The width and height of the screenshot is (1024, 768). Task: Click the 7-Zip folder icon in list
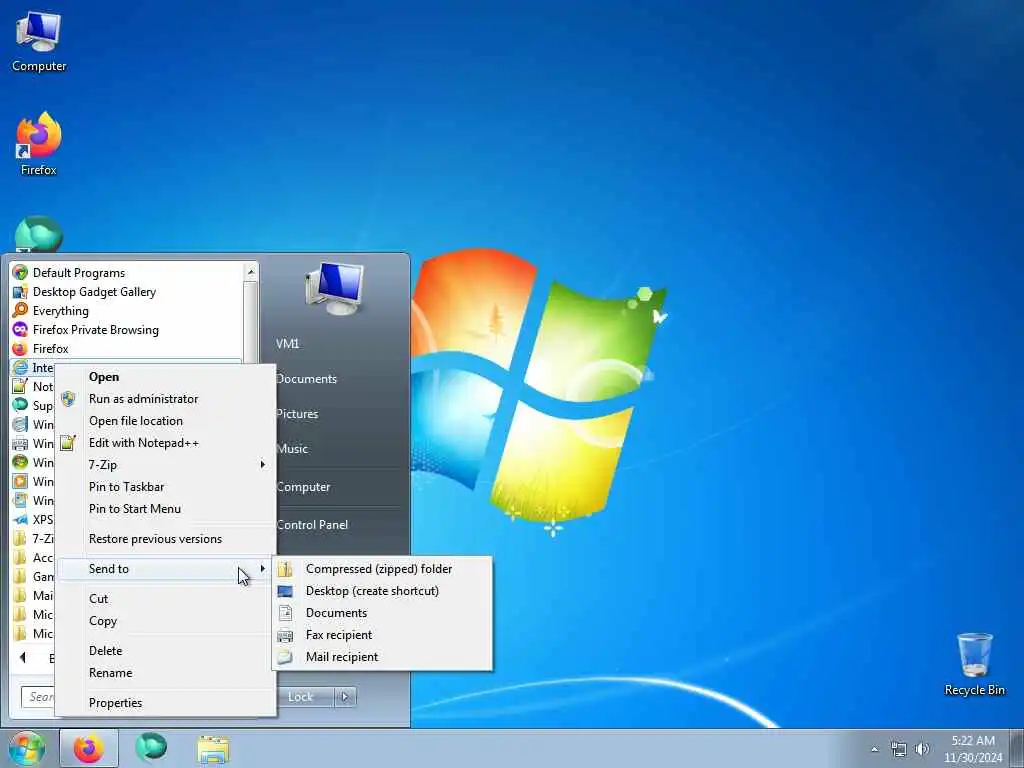20,538
